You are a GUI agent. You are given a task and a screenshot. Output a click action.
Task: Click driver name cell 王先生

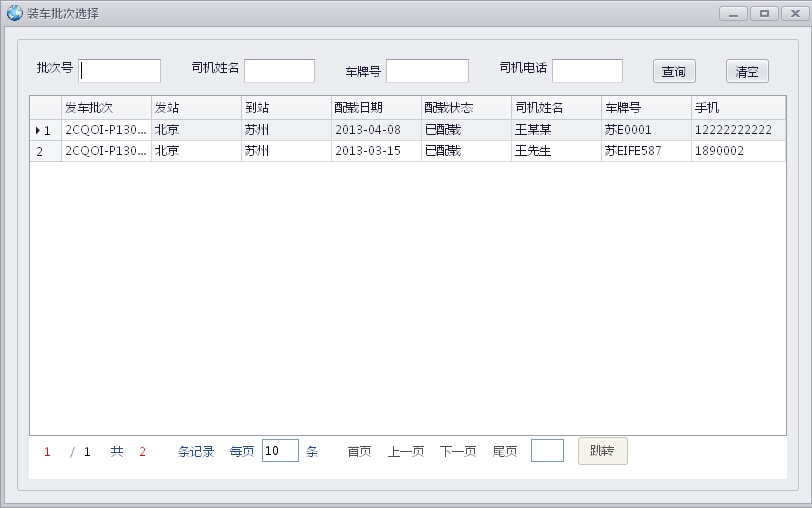tap(557, 151)
